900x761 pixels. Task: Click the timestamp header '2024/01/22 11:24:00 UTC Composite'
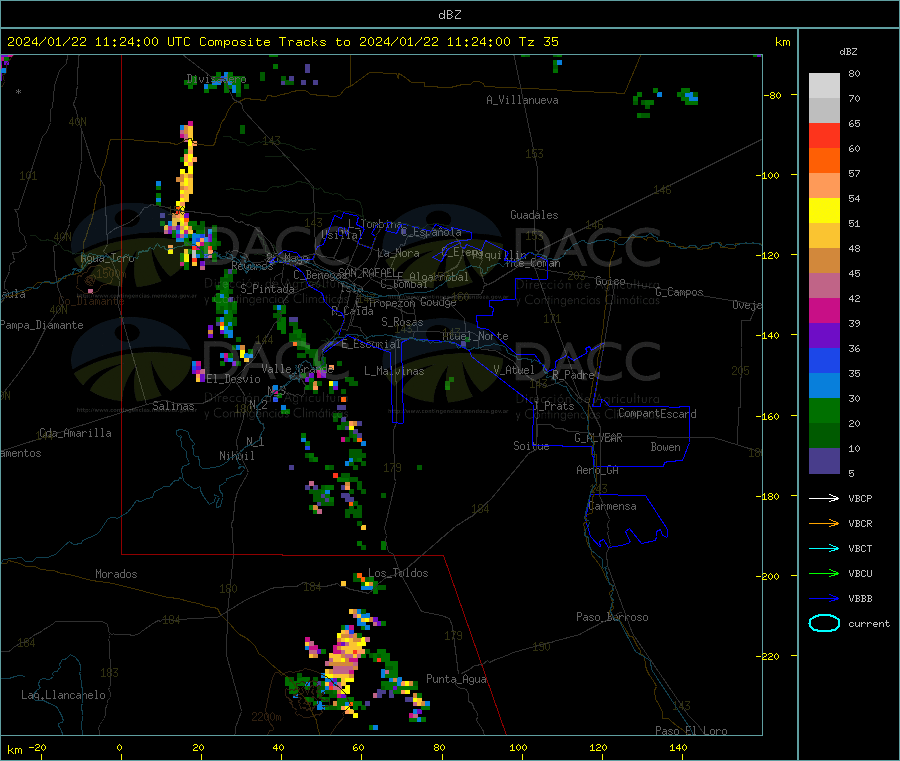[x=138, y=42]
